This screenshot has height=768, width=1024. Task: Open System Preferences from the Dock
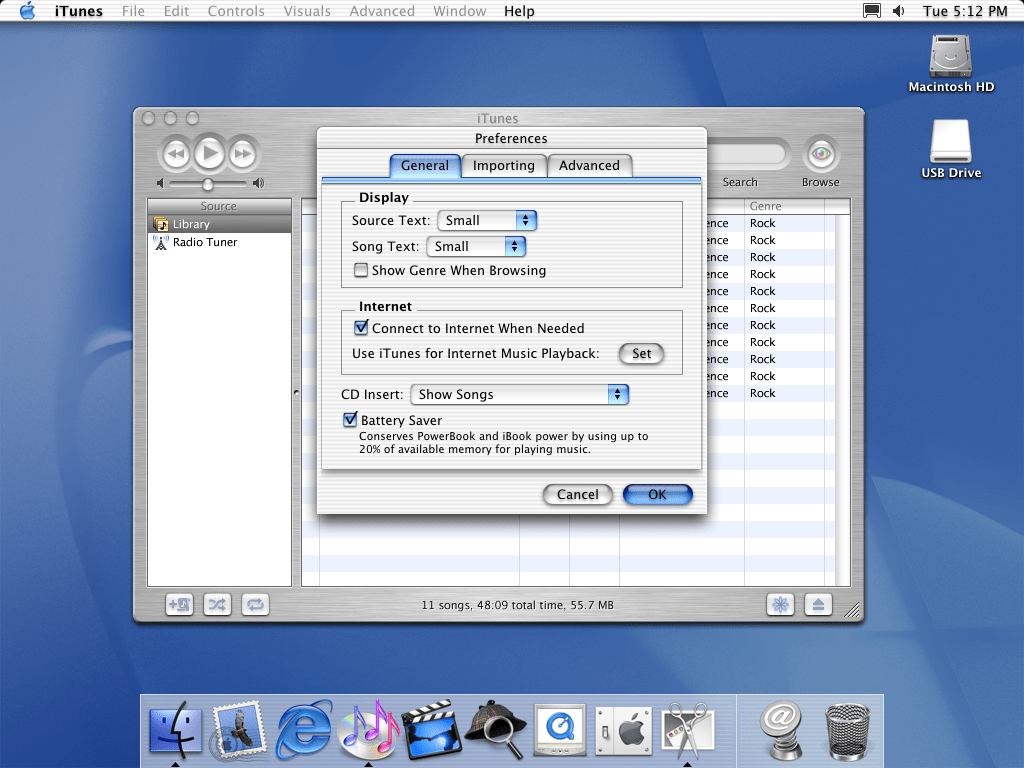point(624,731)
